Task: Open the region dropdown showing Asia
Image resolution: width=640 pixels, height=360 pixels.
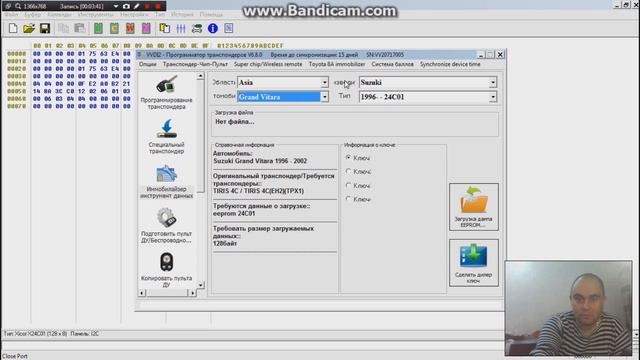Action: tap(283, 82)
